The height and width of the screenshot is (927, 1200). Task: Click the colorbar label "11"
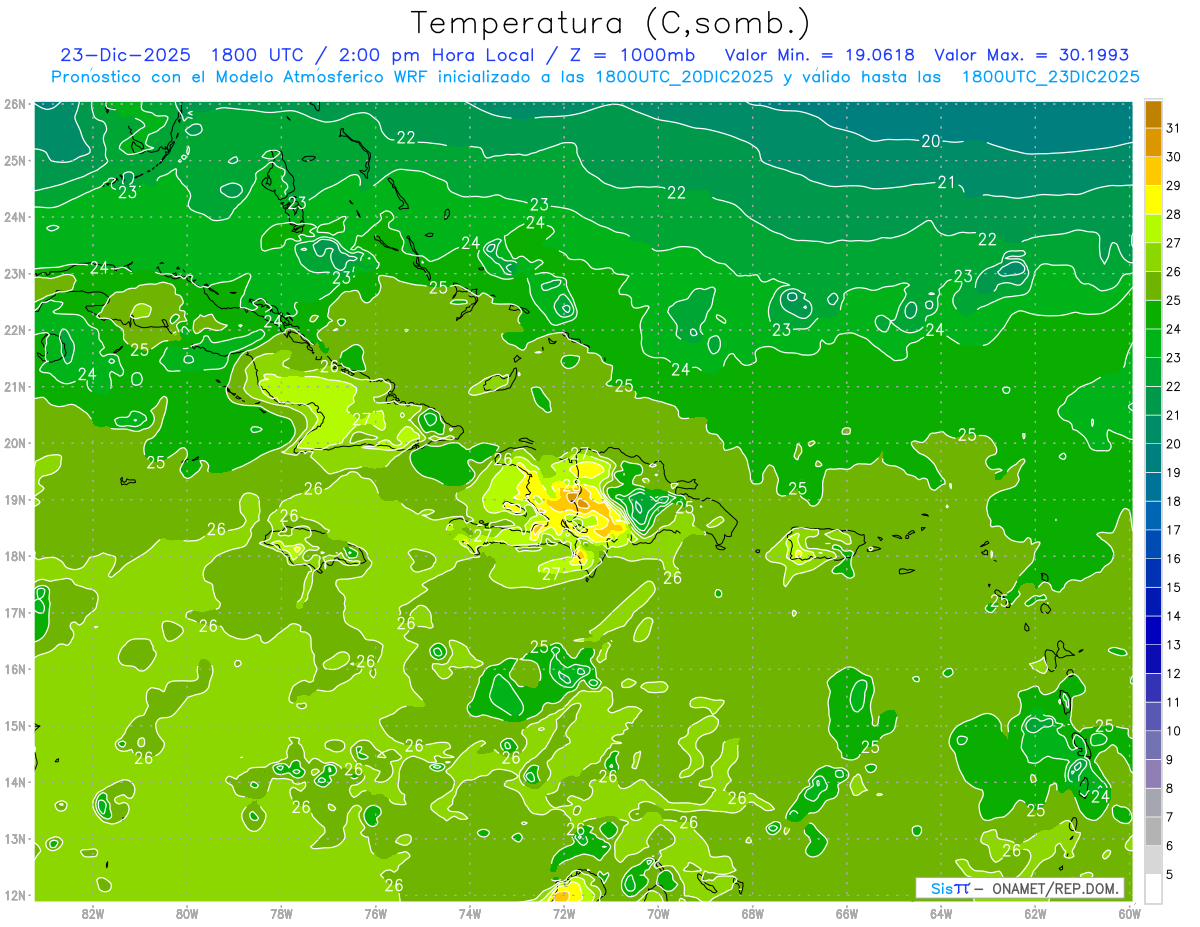(1174, 702)
